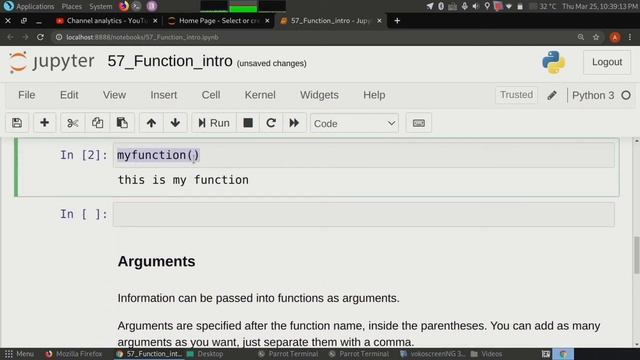
Task: Click the page vertical scrollbar
Action: (636, 255)
